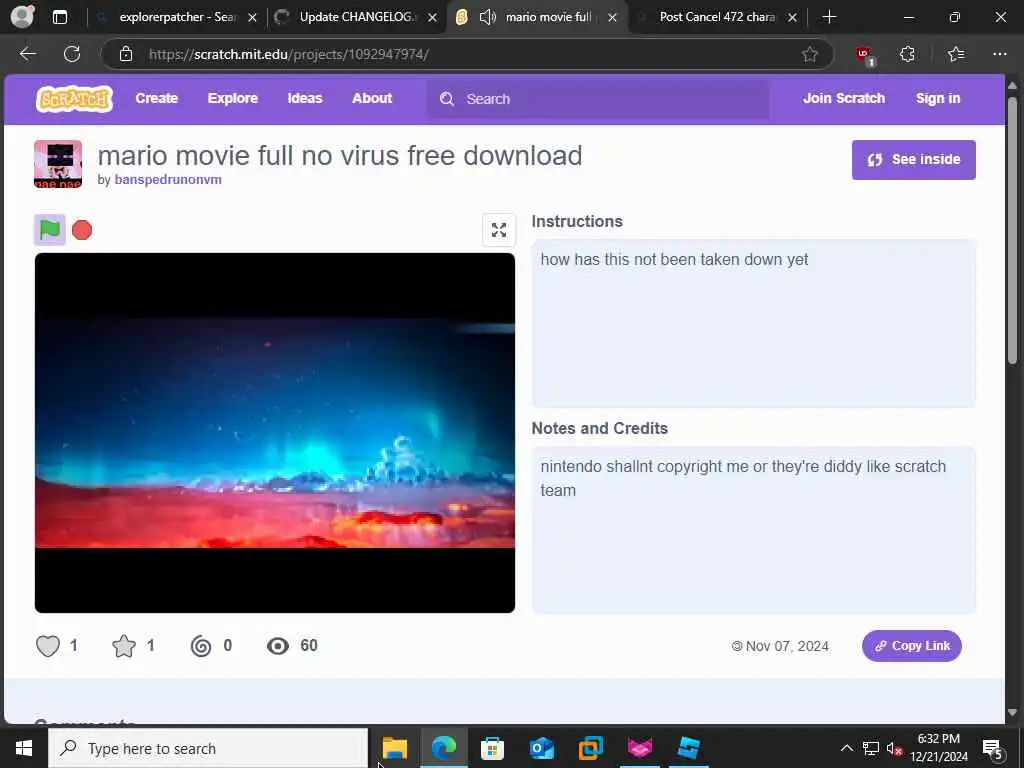
Task: Open clock and date flyout
Action: 938,748
